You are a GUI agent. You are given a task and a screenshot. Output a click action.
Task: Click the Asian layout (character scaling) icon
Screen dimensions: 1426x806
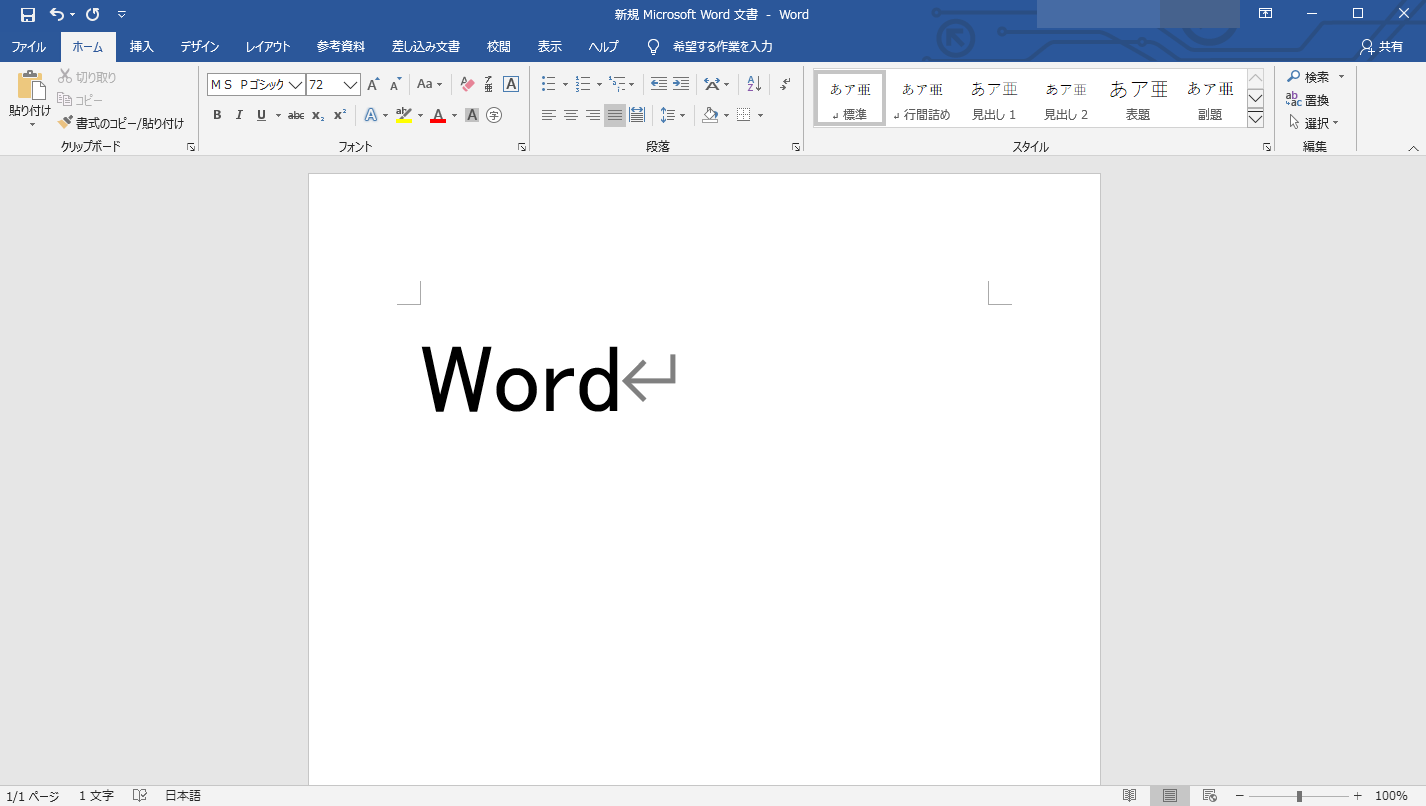[711, 84]
